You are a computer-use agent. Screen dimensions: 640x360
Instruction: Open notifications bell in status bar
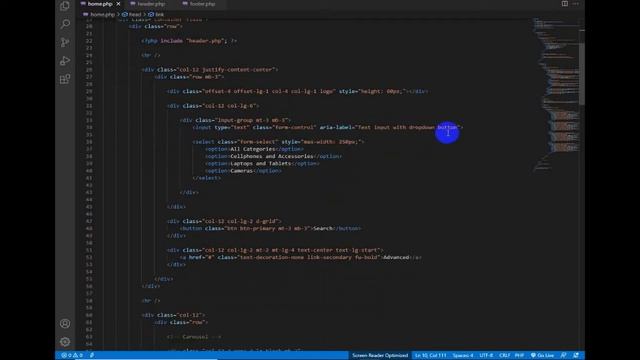pyautogui.click(x=576, y=356)
